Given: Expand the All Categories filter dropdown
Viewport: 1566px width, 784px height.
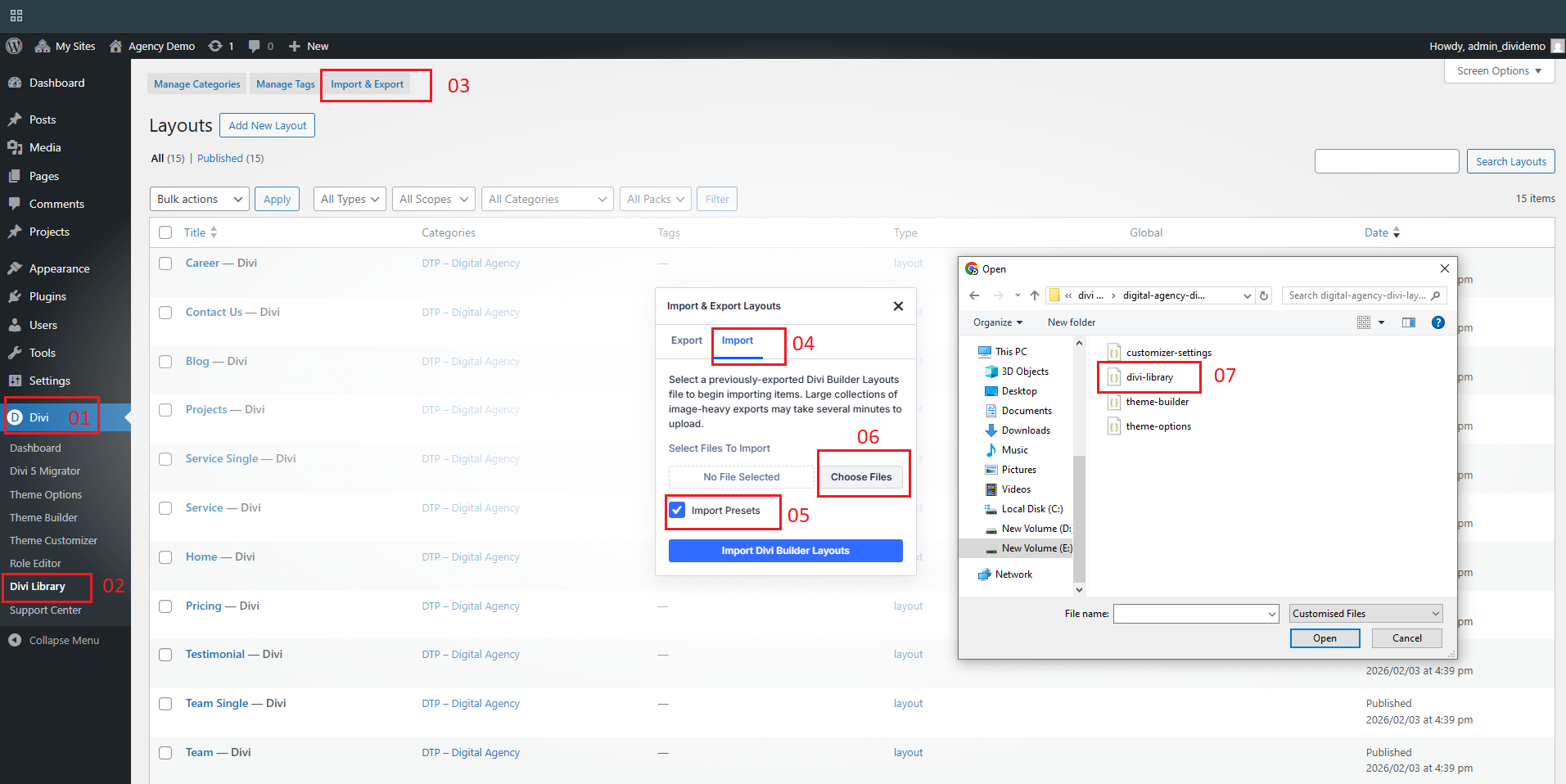Looking at the screenshot, I should click(547, 199).
